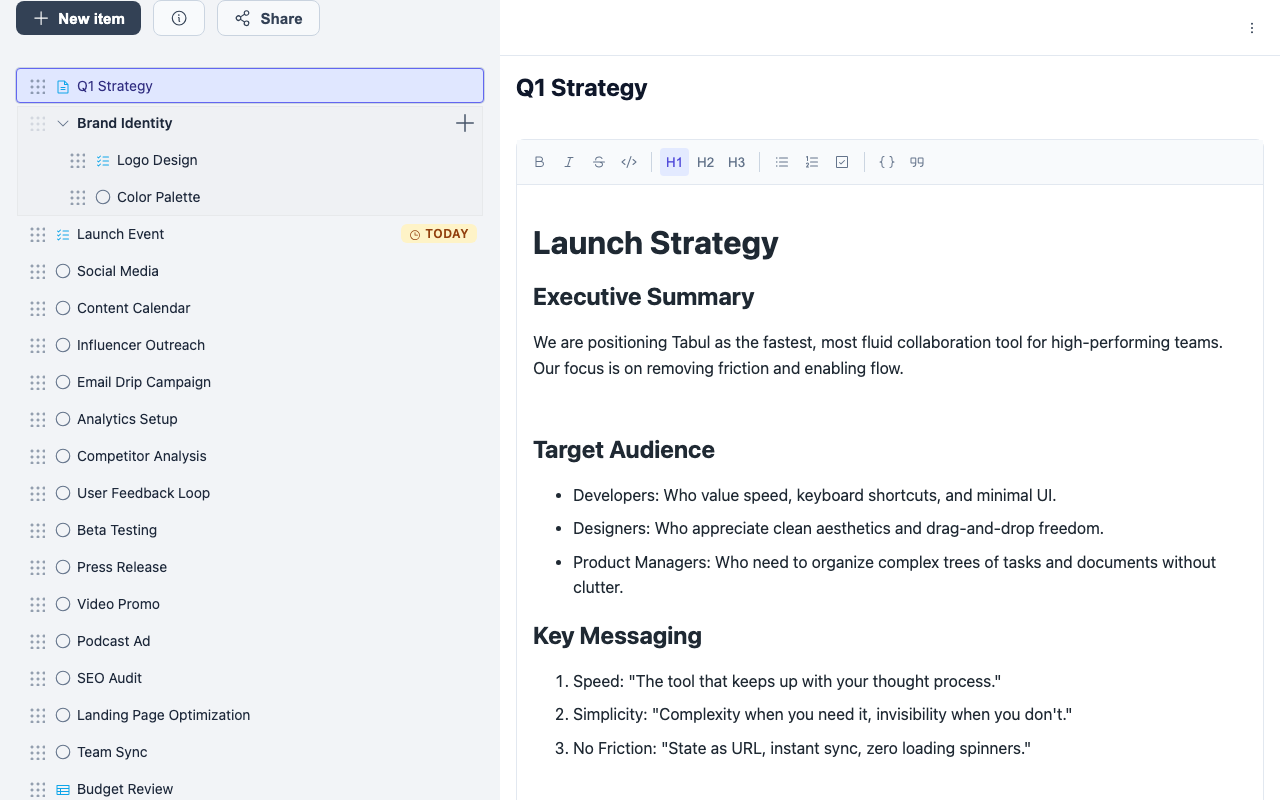Viewport: 1280px width, 800px height.
Task: Insert a blockquote
Action: [917, 162]
